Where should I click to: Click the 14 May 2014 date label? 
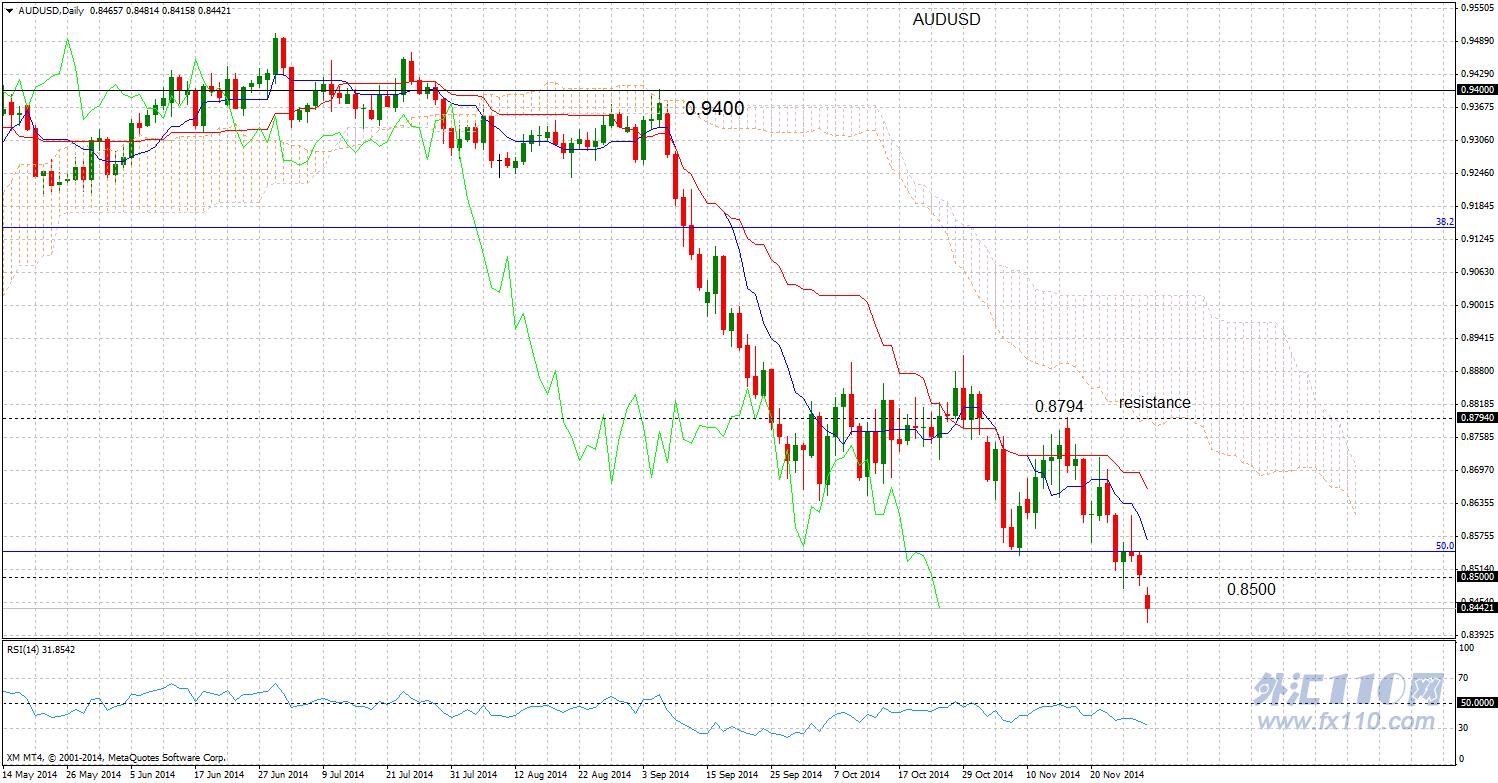[x=30, y=775]
